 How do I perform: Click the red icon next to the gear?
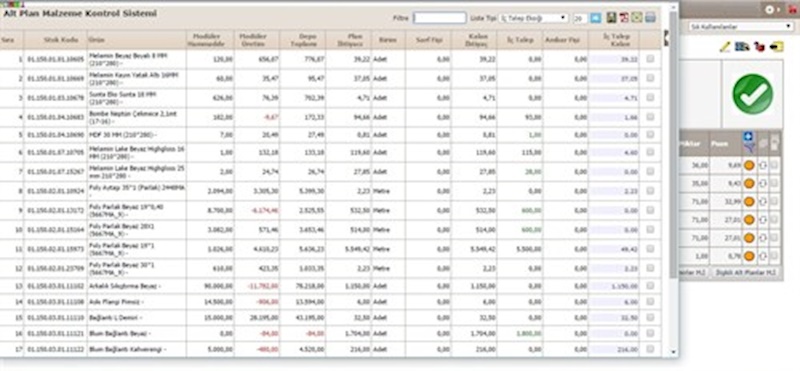click(792, 10)
